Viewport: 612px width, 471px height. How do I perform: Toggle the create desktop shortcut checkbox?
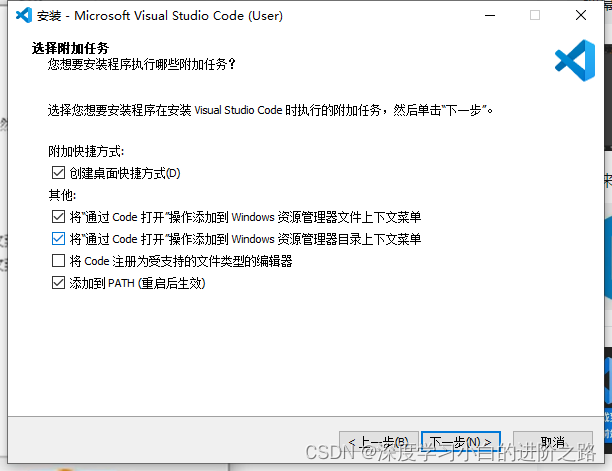(x=59, y=172)
